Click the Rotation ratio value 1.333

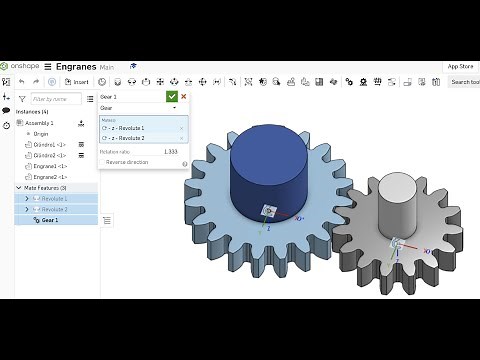point(170,152)
